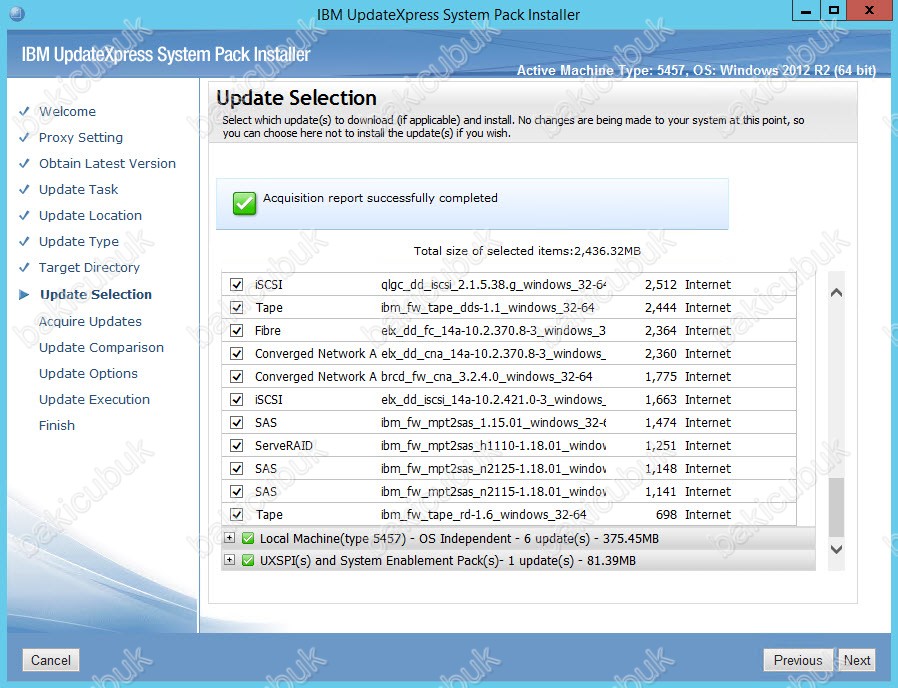
Task: Select the Update Type step
Action: coord(79,242)
